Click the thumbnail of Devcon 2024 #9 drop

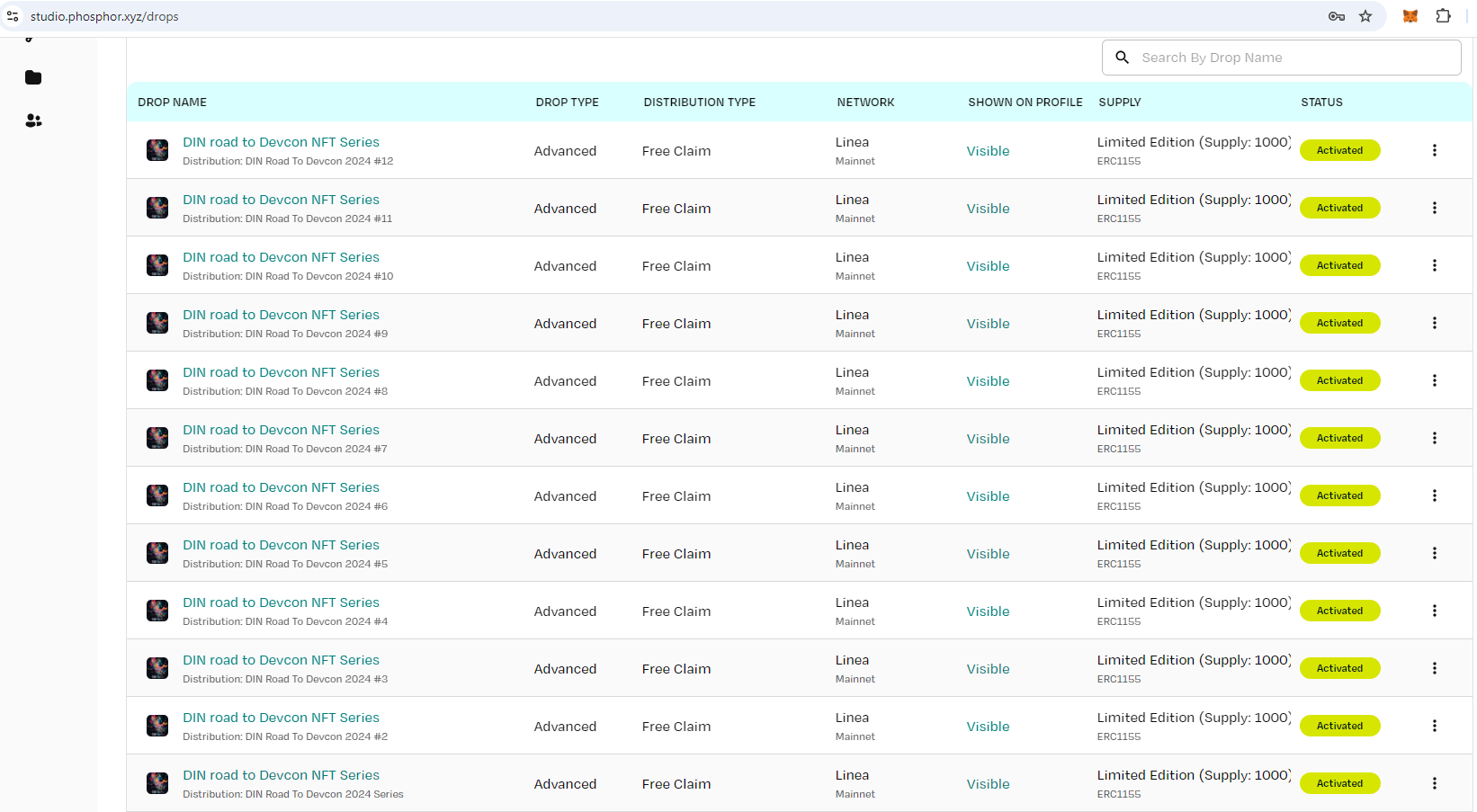point(157,323)
